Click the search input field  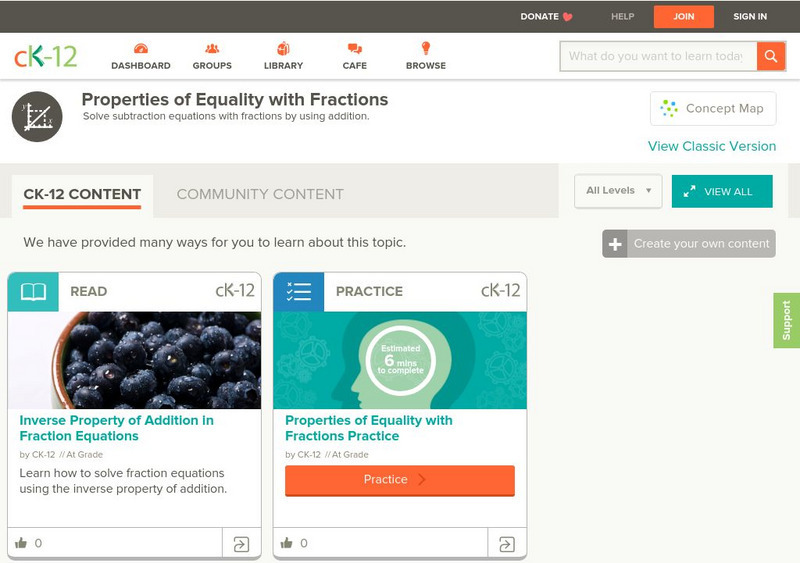point(656,56)
